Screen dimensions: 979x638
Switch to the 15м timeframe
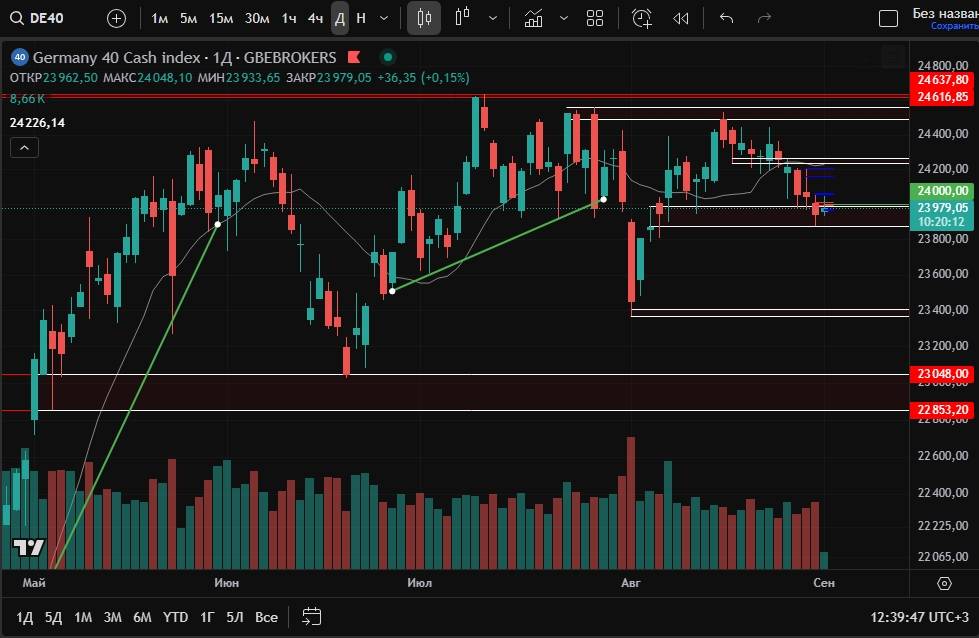[221, 18]
